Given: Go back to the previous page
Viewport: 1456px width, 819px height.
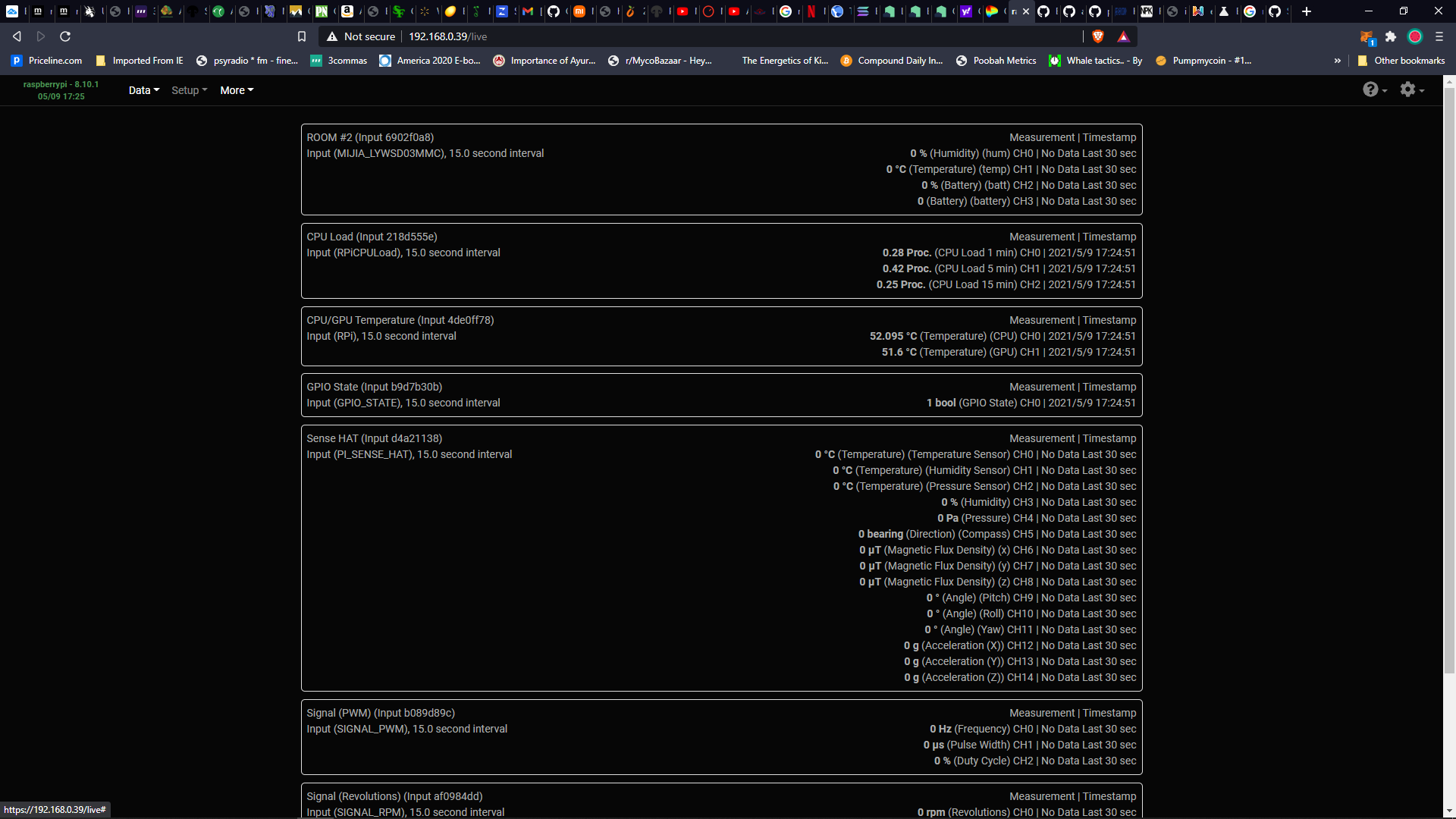Looking at the screenshot, I should pyautogui.click(x=17, y=36).
